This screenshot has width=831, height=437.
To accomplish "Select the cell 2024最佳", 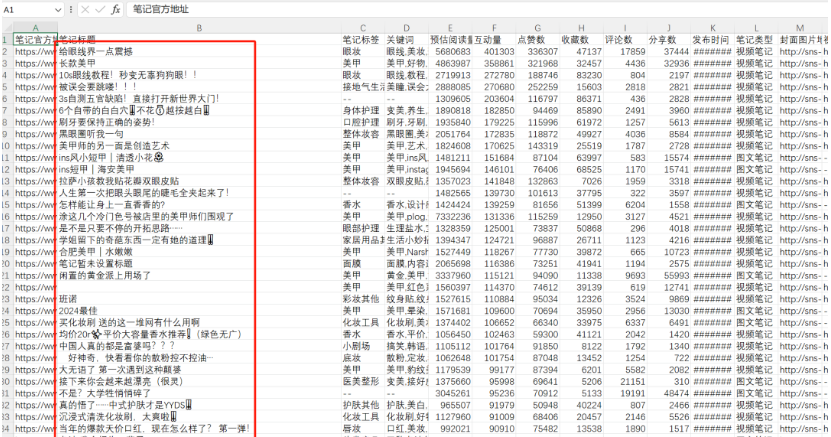I will [x=199, y=311].
